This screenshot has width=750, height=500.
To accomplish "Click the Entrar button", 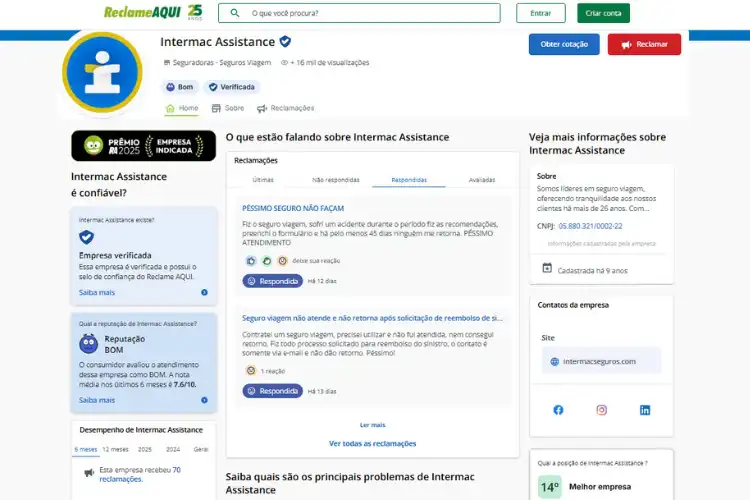I will [540, 13].
